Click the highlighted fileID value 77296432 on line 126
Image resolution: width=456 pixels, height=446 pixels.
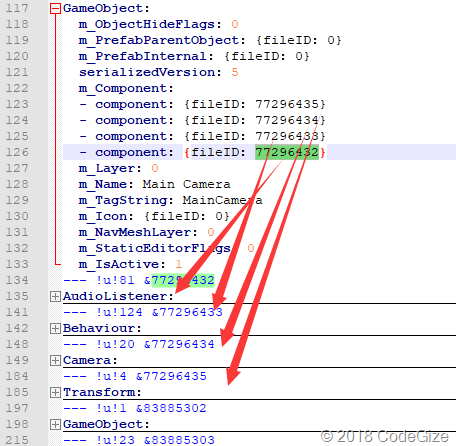(x=287, y=152)
